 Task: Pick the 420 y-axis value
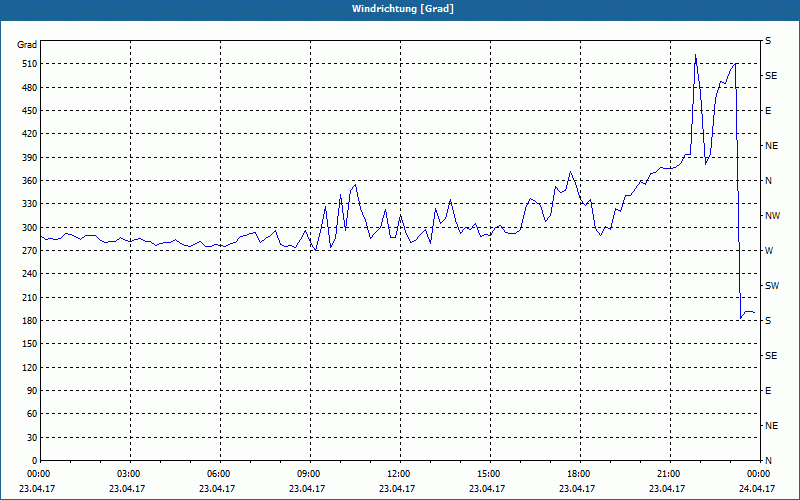click(x=29, y=134)
